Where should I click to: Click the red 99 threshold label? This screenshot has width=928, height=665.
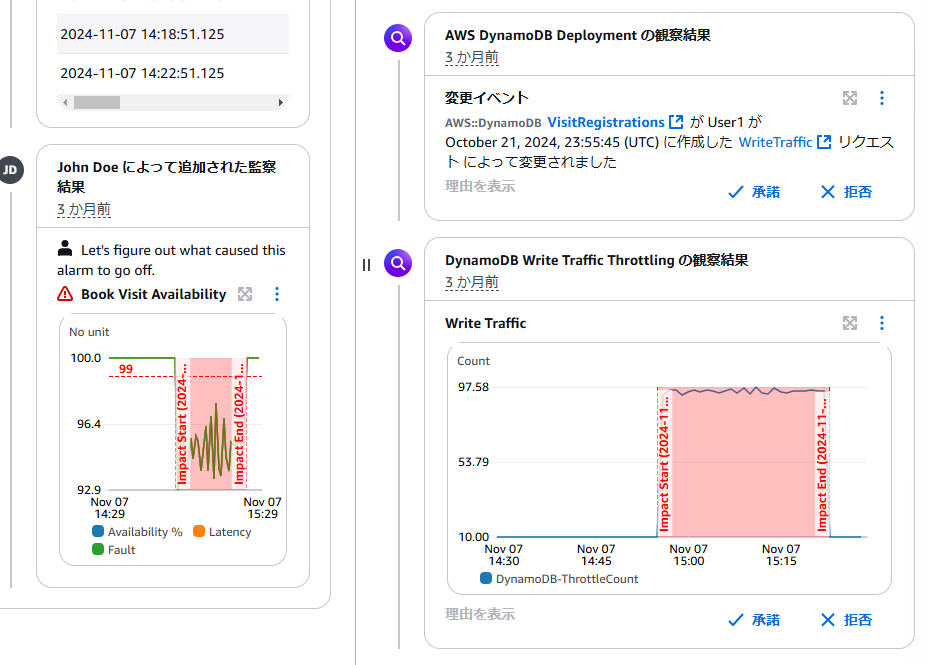coord(125,369)
